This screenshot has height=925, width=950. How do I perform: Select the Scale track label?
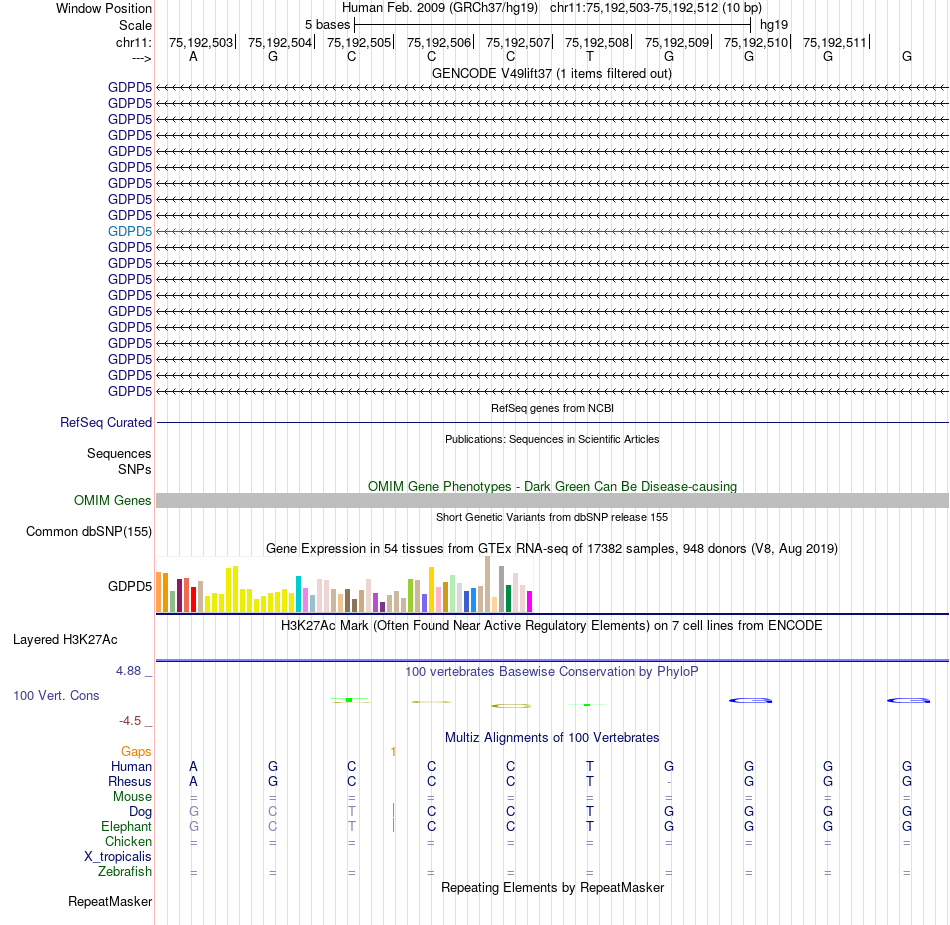pyautogui.click(x=135, y=25)
